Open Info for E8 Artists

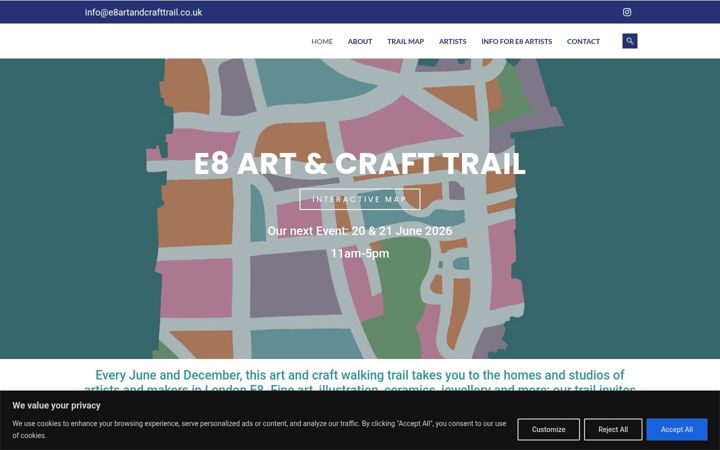[517, 41]
